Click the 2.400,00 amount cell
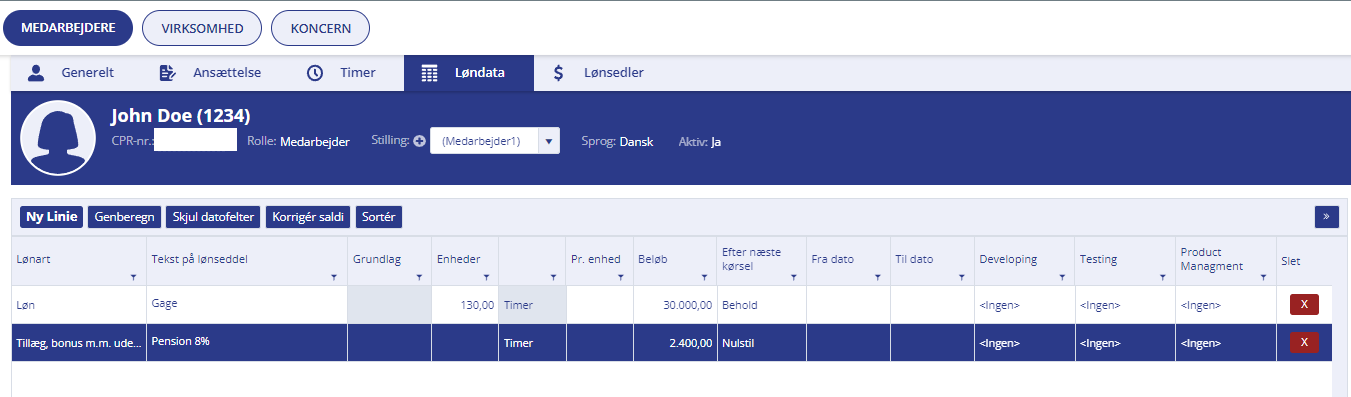Viewport: 1351px width, 397px height. pyautogui.click(x=675, y=343)
